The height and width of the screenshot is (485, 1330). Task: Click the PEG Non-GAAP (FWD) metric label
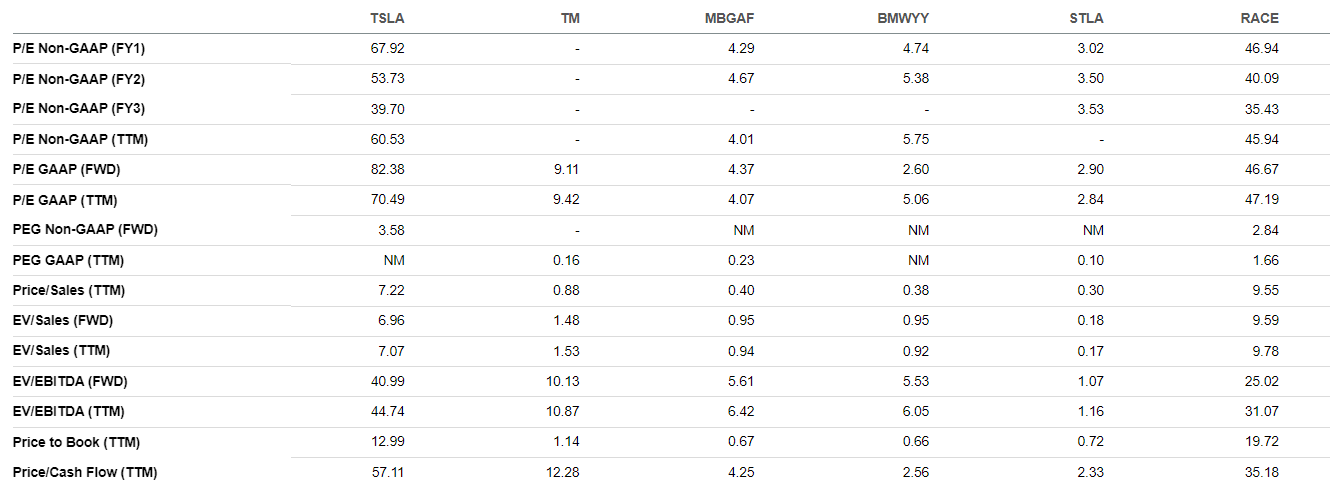pos(85,229)
